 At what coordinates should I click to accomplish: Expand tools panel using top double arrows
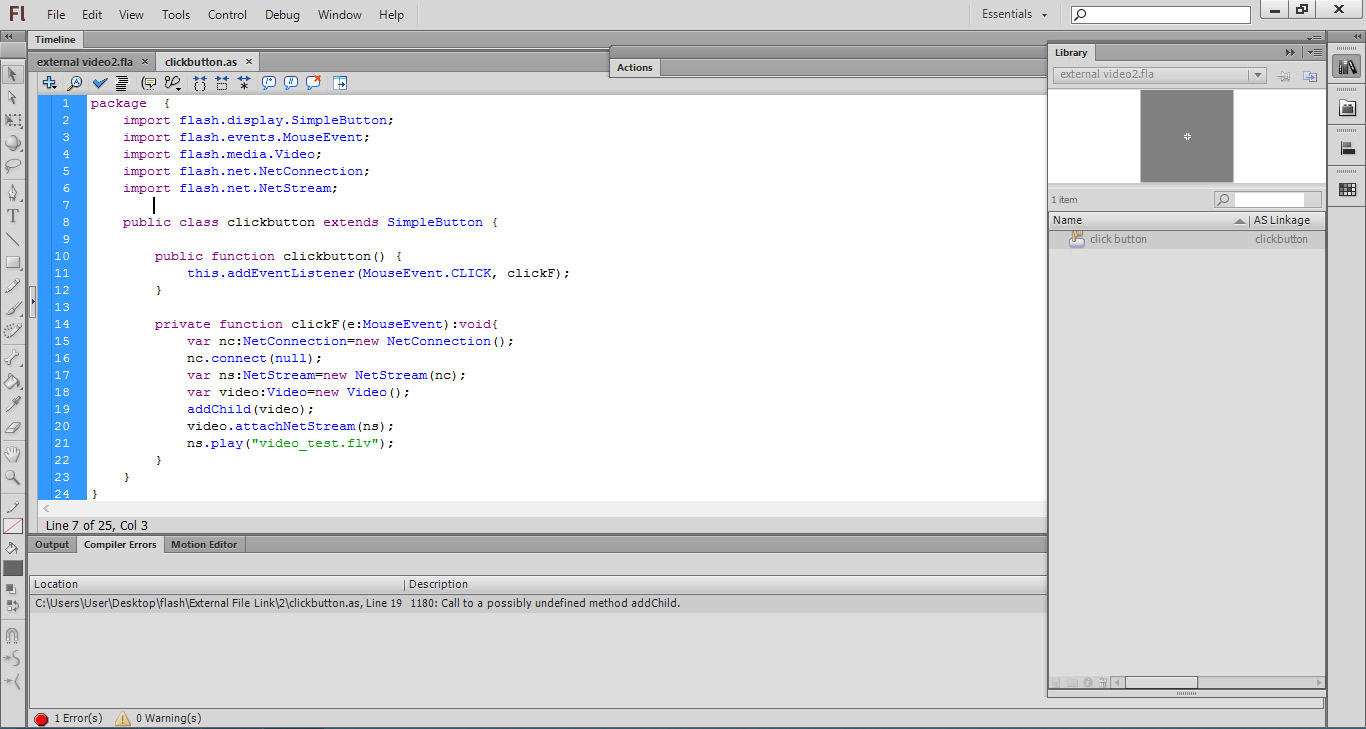point(9,36)
